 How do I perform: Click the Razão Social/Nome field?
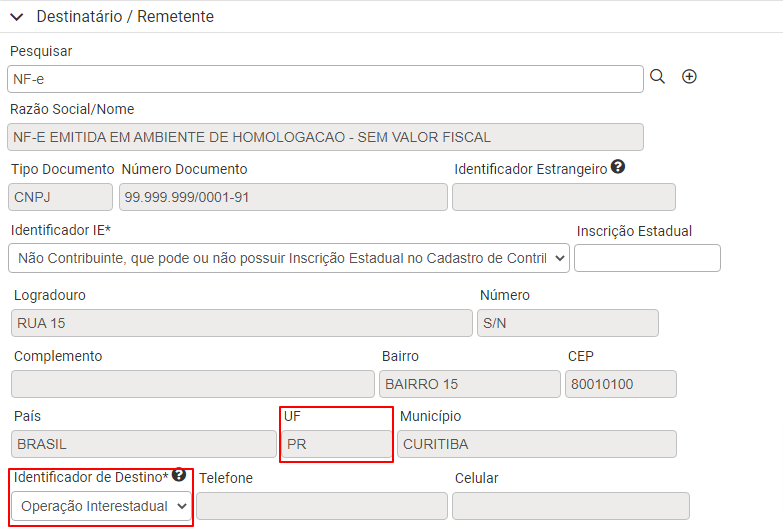click(325, 137)
